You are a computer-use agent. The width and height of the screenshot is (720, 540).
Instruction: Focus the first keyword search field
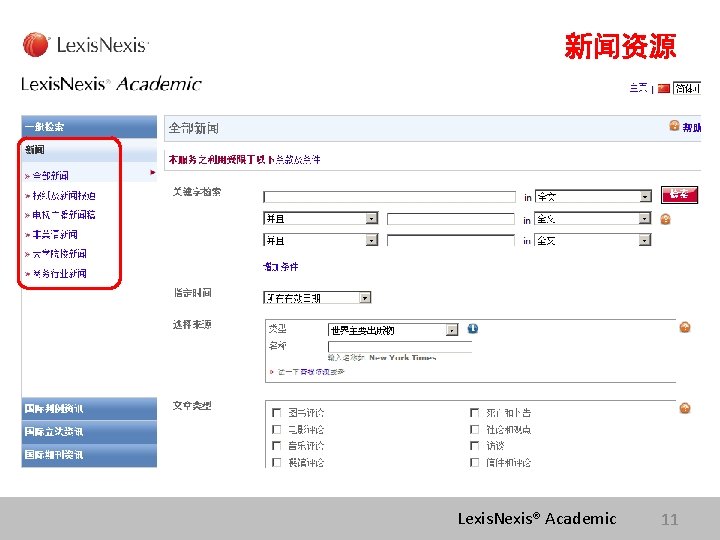pos(389,197)
